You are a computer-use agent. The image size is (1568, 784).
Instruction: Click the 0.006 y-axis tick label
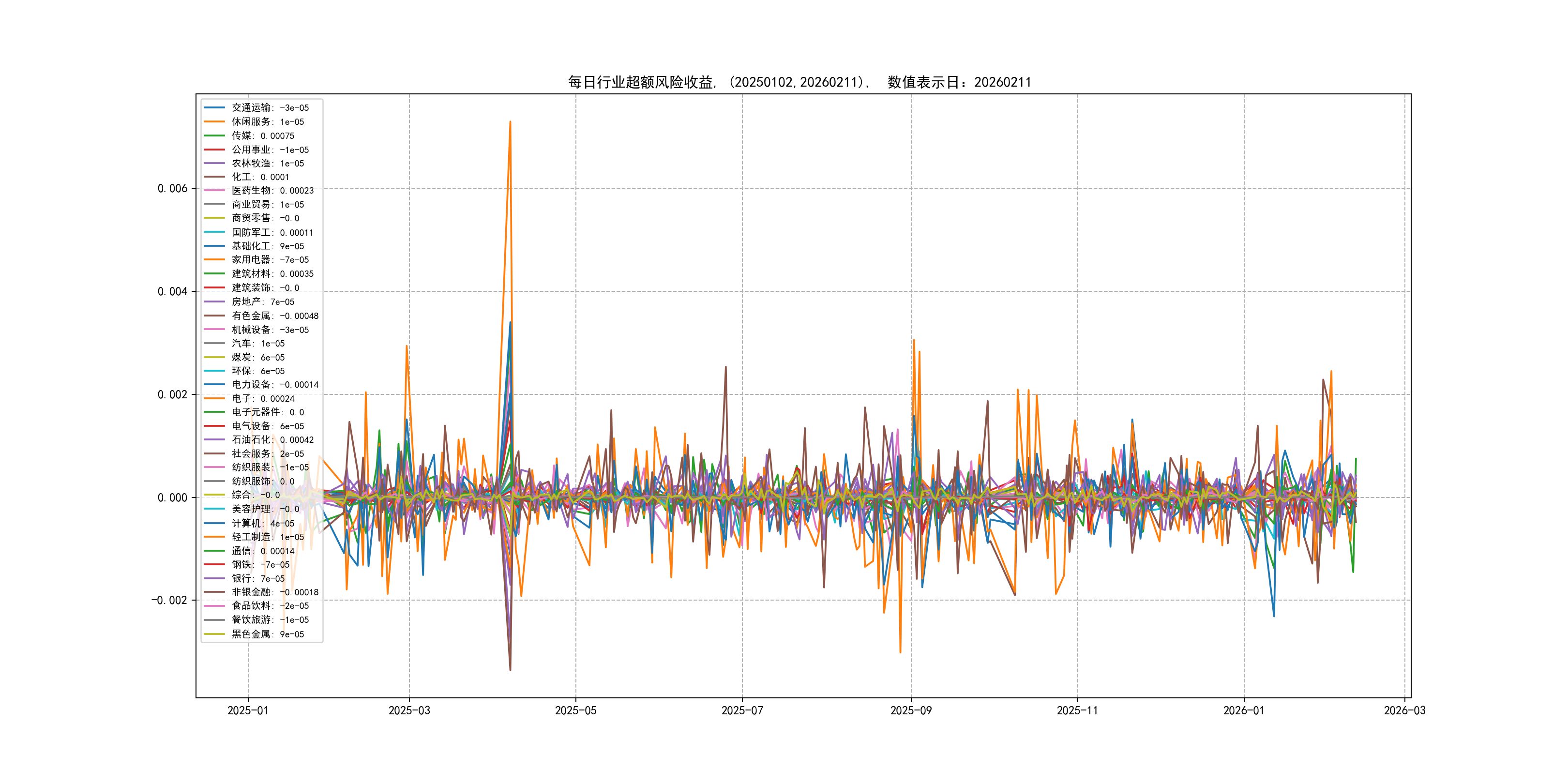point(172,189)
